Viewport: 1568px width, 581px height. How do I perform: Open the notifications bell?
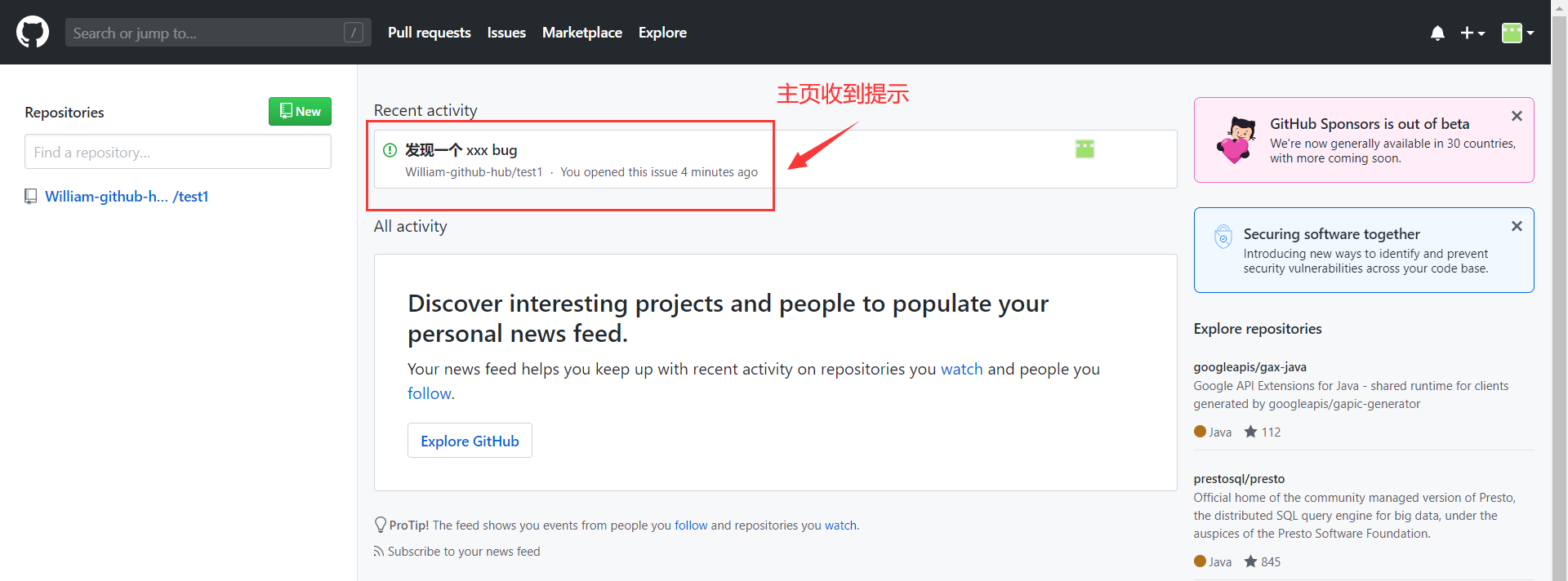pyautogui.click(x=1437, y=33)
